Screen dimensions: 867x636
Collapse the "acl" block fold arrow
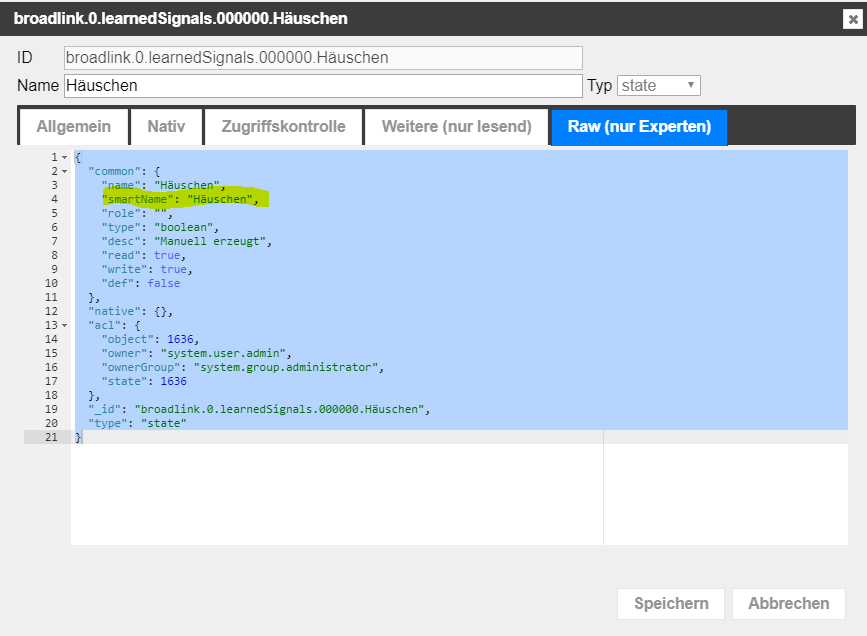pos(65,325)
